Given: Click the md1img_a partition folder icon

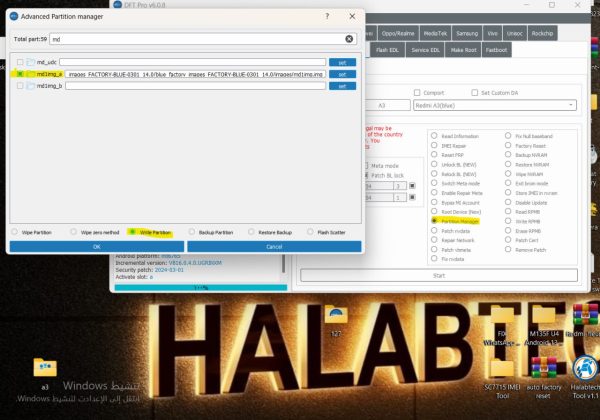Looking at the screenshot, I should (31, 74).
